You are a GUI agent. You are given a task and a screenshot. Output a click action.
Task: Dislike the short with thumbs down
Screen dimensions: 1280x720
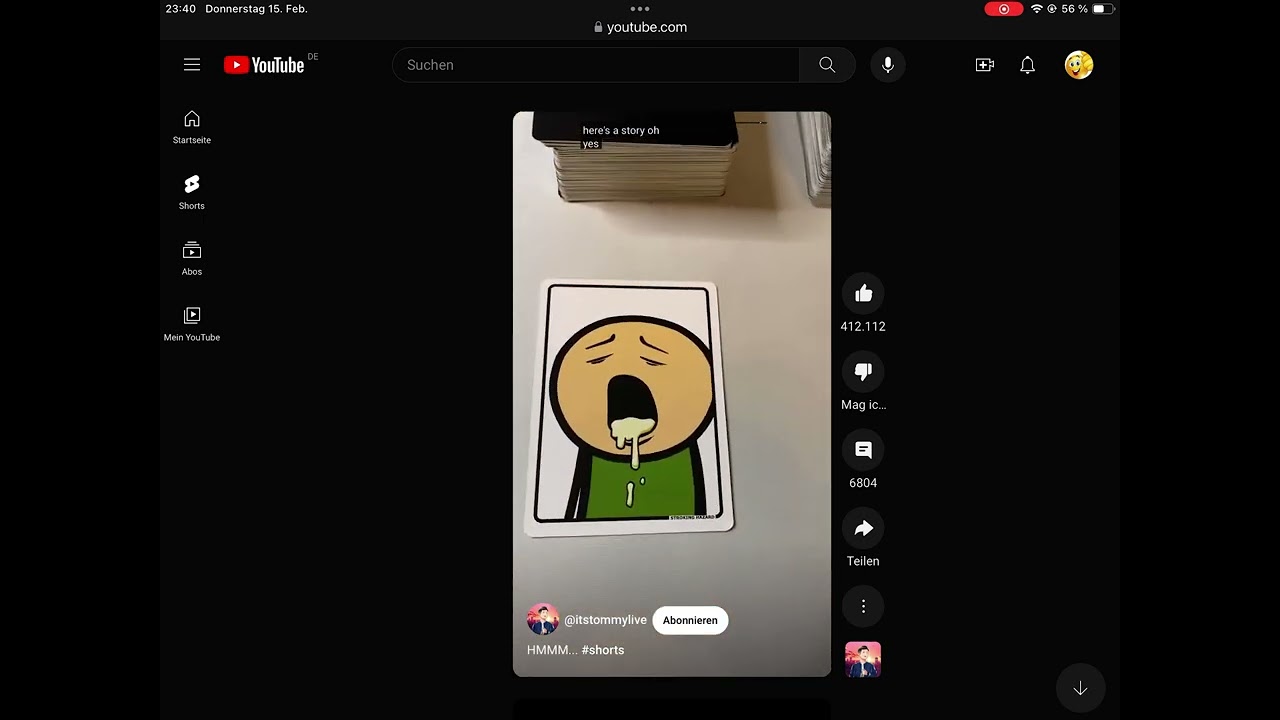(863, 371)
